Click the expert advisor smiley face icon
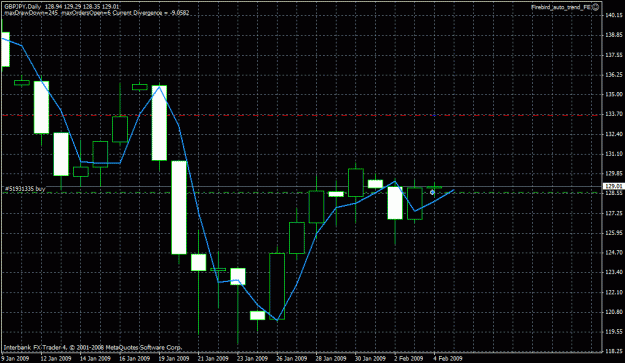Viewport: 625px width, 363px height. click(x=596, y=7)
